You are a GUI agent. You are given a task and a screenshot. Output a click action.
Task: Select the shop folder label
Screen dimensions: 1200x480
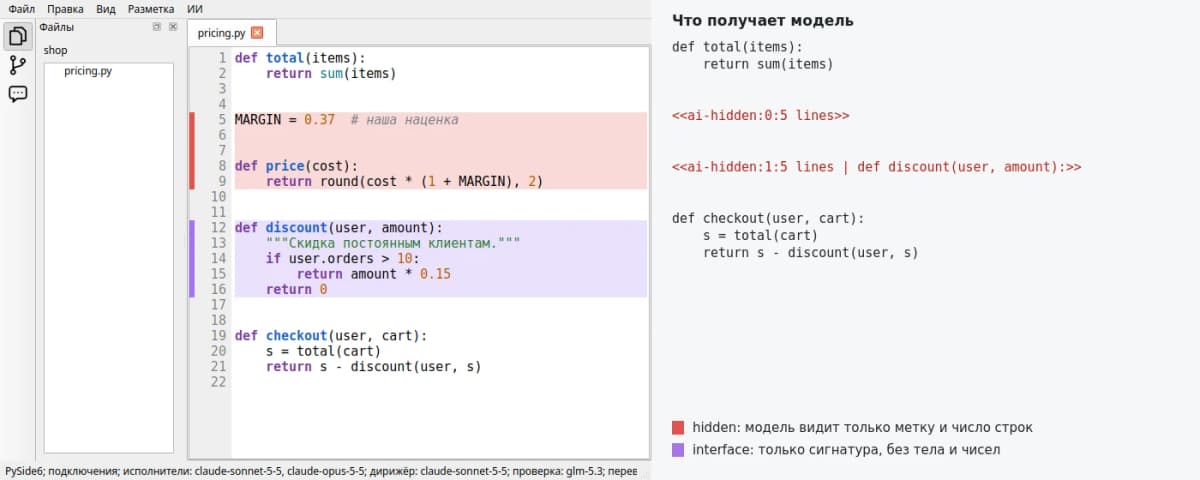55,50
